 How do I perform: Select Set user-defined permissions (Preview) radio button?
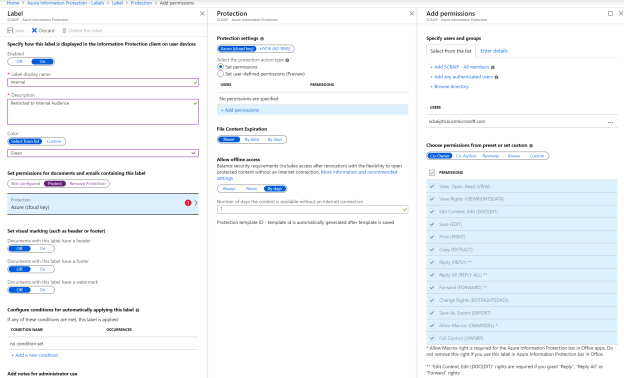[220, 74]
